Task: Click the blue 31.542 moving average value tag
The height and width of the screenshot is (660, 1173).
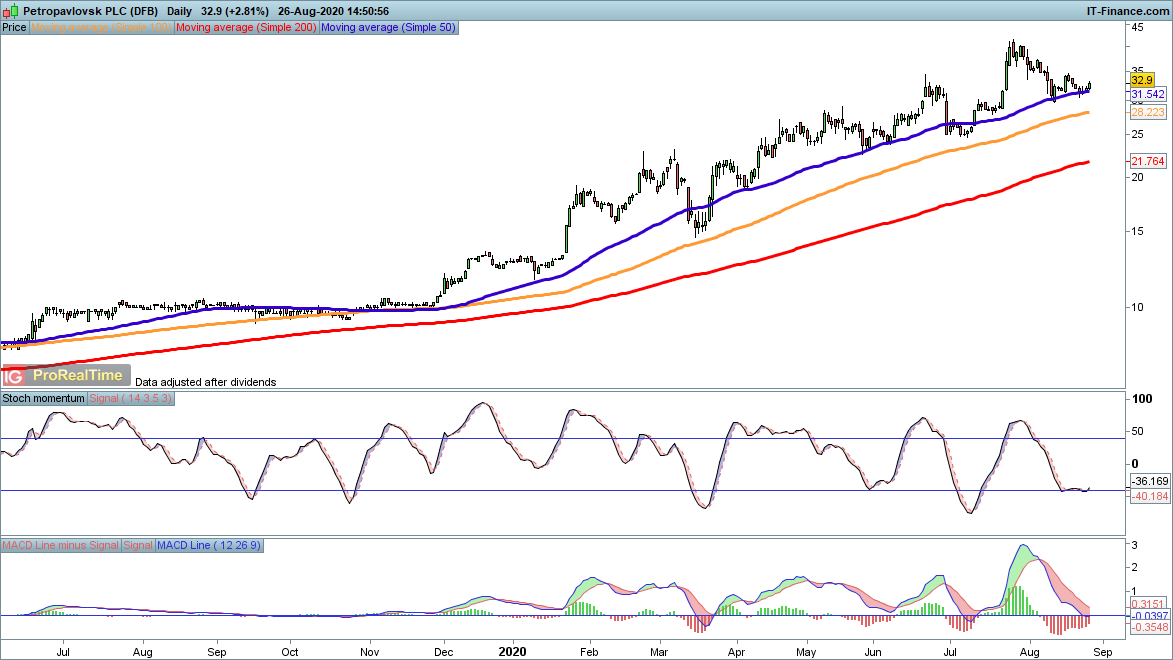Action: pos(1147,94)
